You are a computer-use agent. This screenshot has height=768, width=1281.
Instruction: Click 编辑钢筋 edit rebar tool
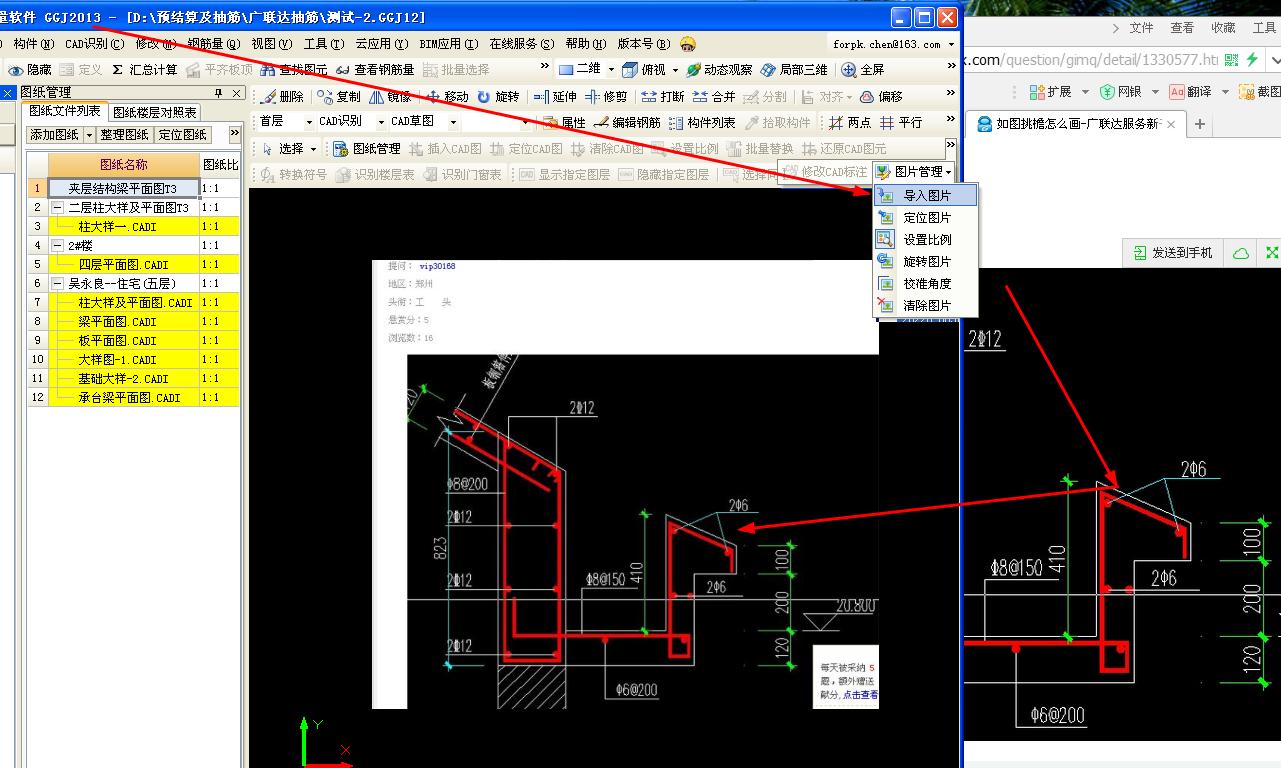coord(627,123)
